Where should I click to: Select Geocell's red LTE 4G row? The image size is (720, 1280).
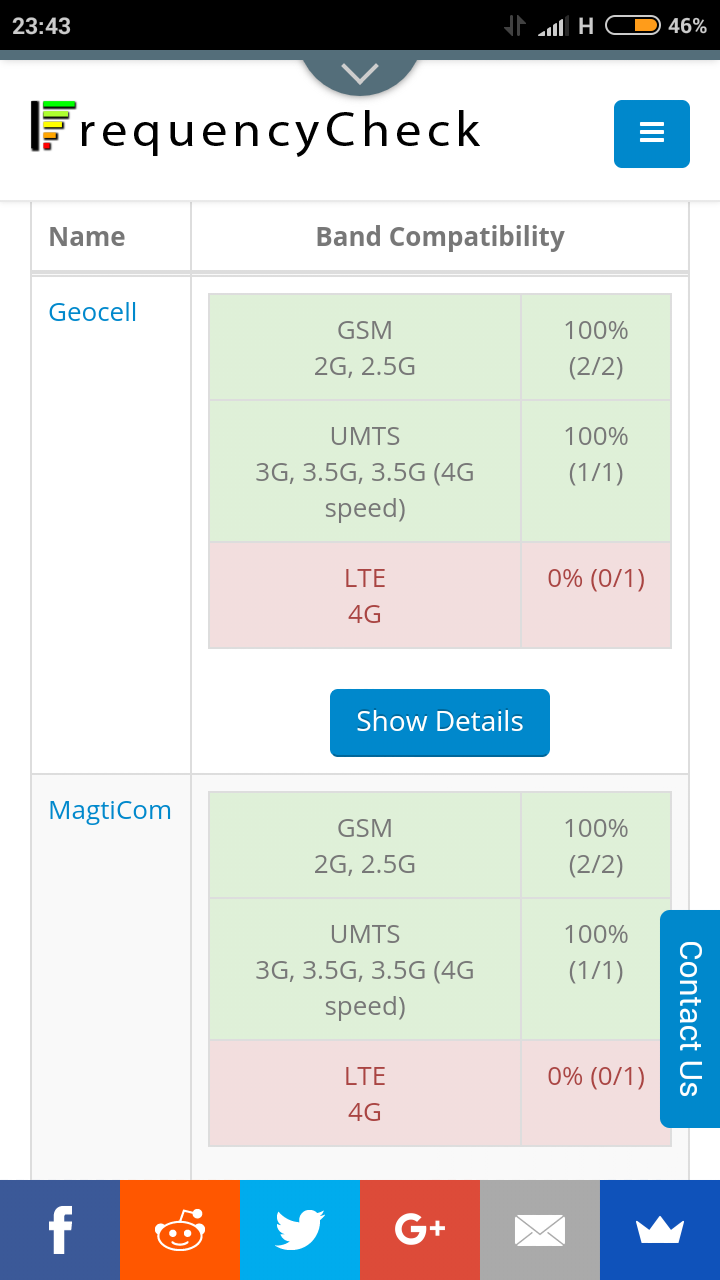tap(365, 596)
